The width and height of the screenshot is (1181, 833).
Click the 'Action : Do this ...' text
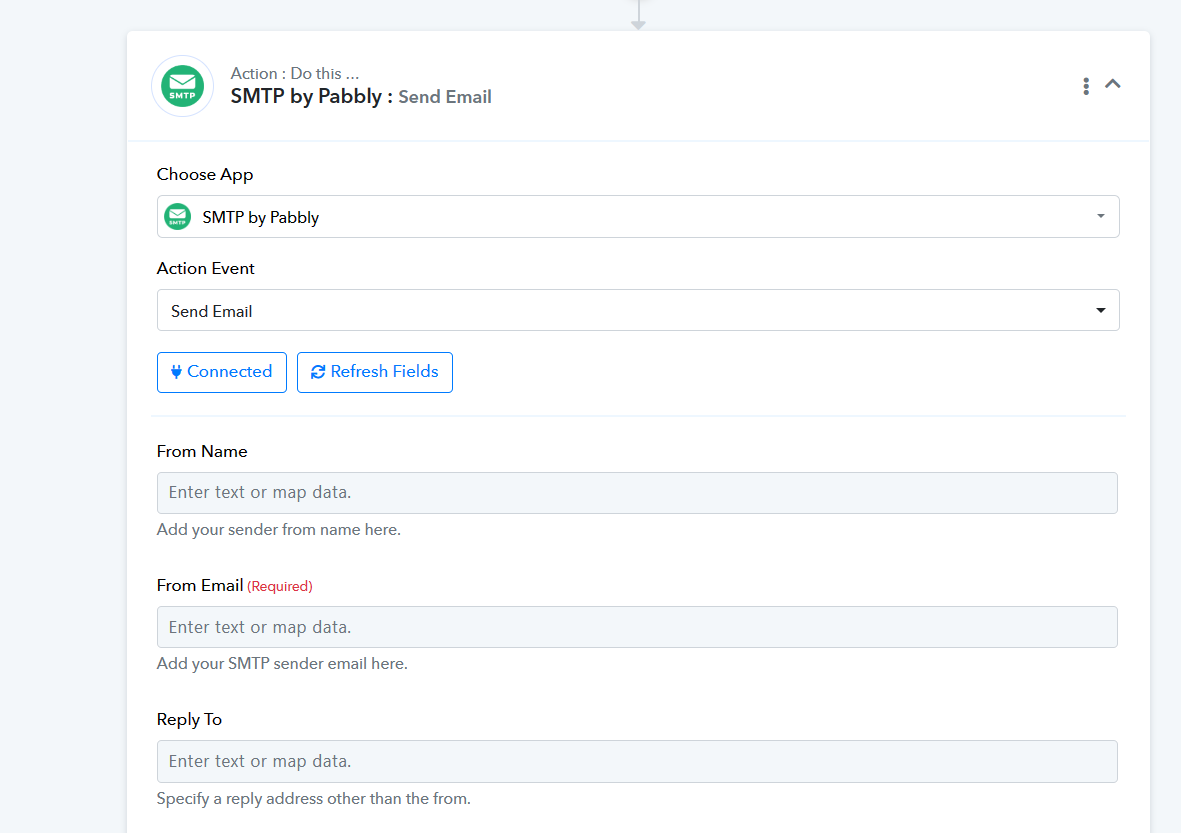[x=294, y=73]
